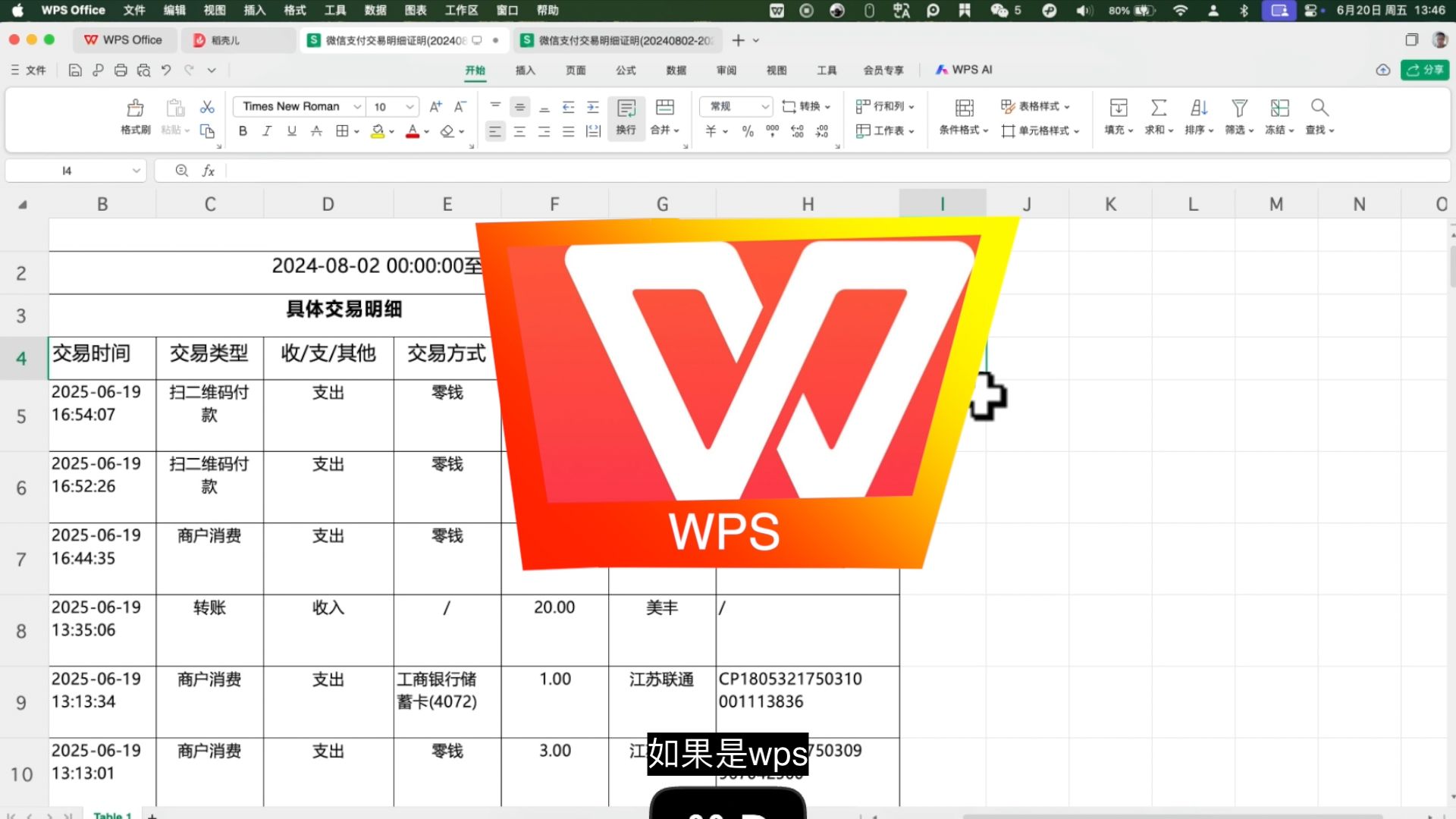Click the WPS AI button
Viewport: 1456px width, 819px height.
(x=964, y=70)
